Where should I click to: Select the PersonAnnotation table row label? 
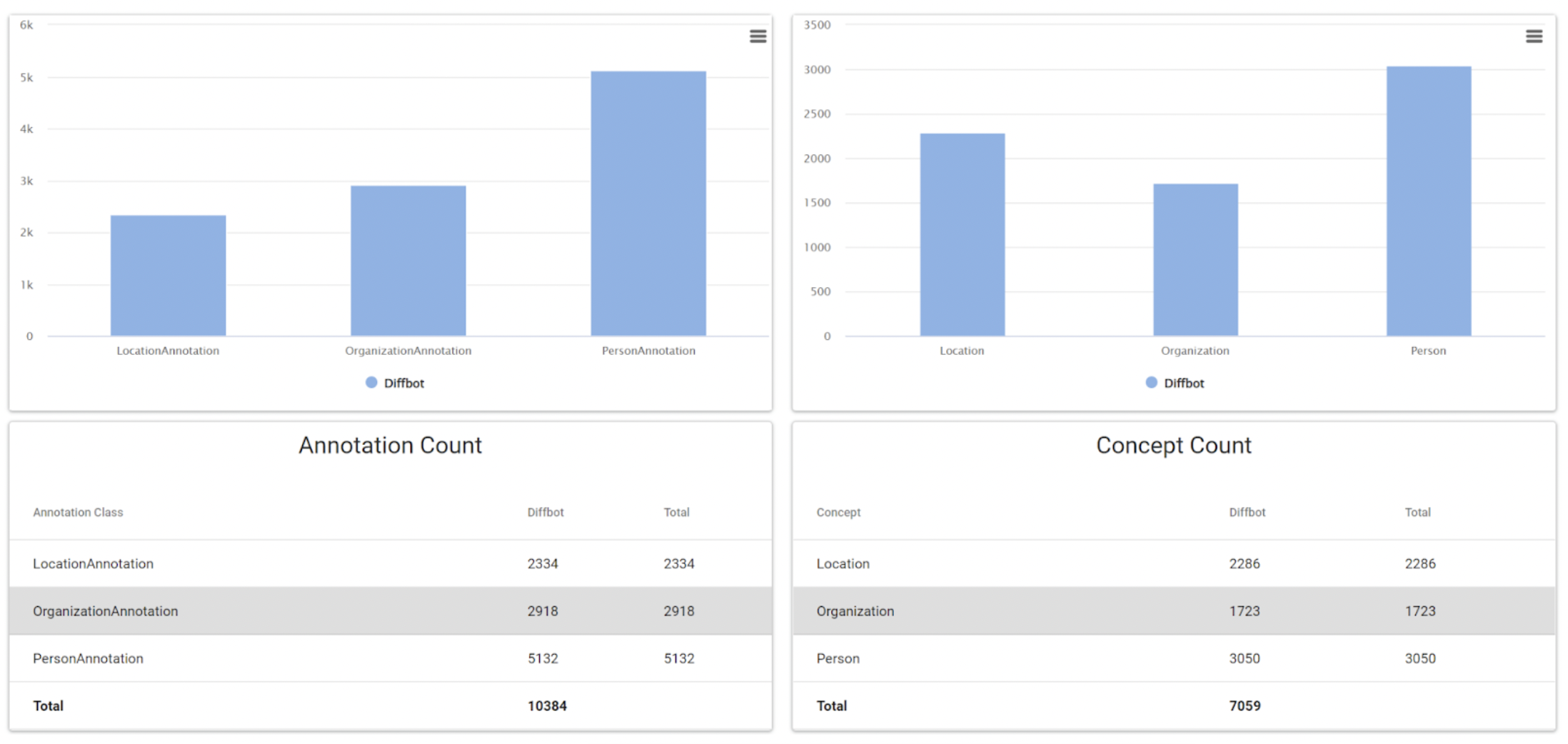pos(88,658)
